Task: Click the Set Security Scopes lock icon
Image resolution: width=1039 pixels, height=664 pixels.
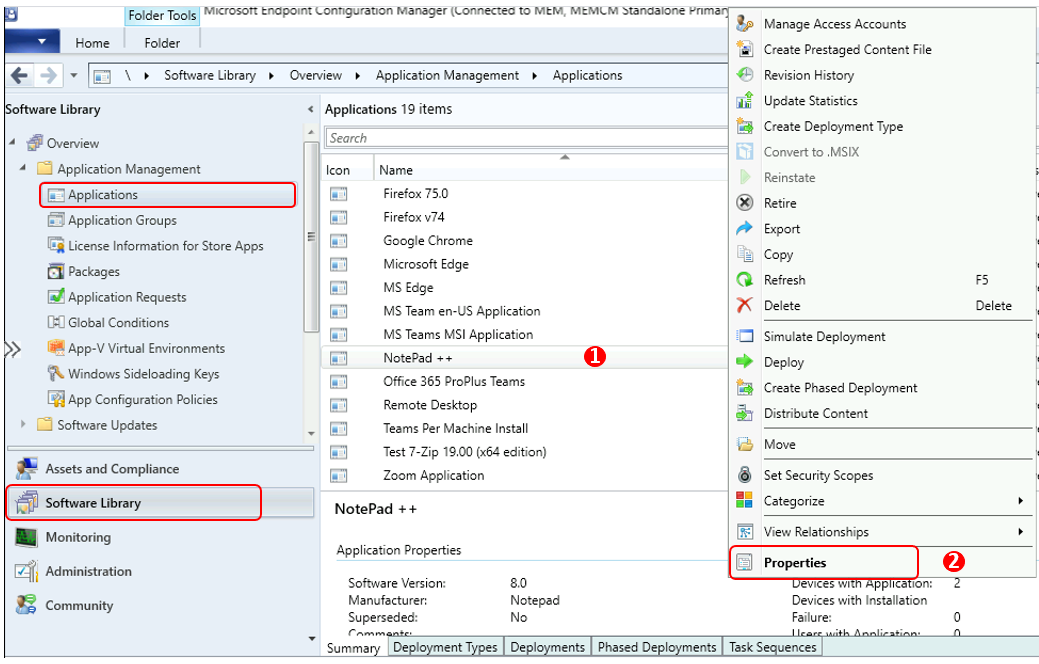Action: tap(745, 474)
